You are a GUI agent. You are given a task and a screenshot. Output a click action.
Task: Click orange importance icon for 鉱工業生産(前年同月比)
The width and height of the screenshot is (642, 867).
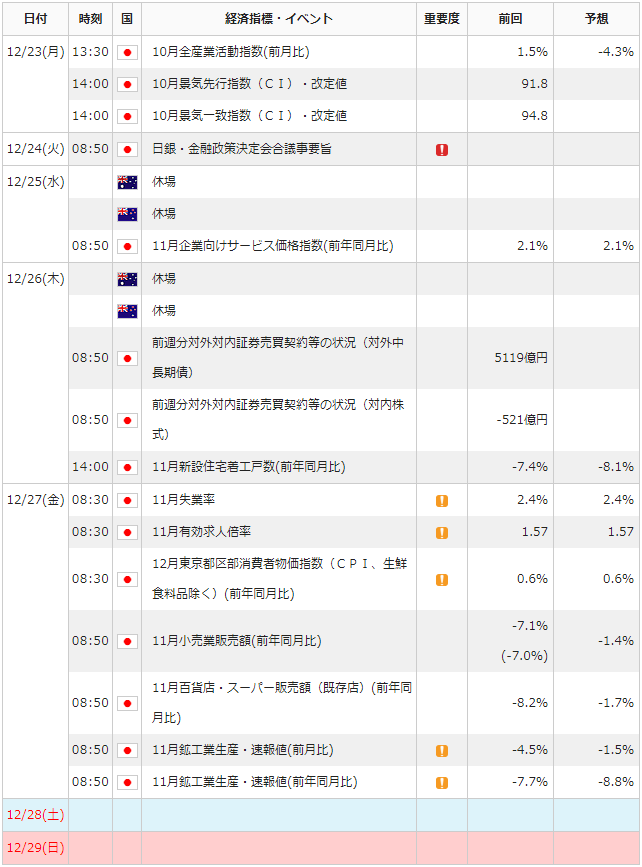(442, 782)
